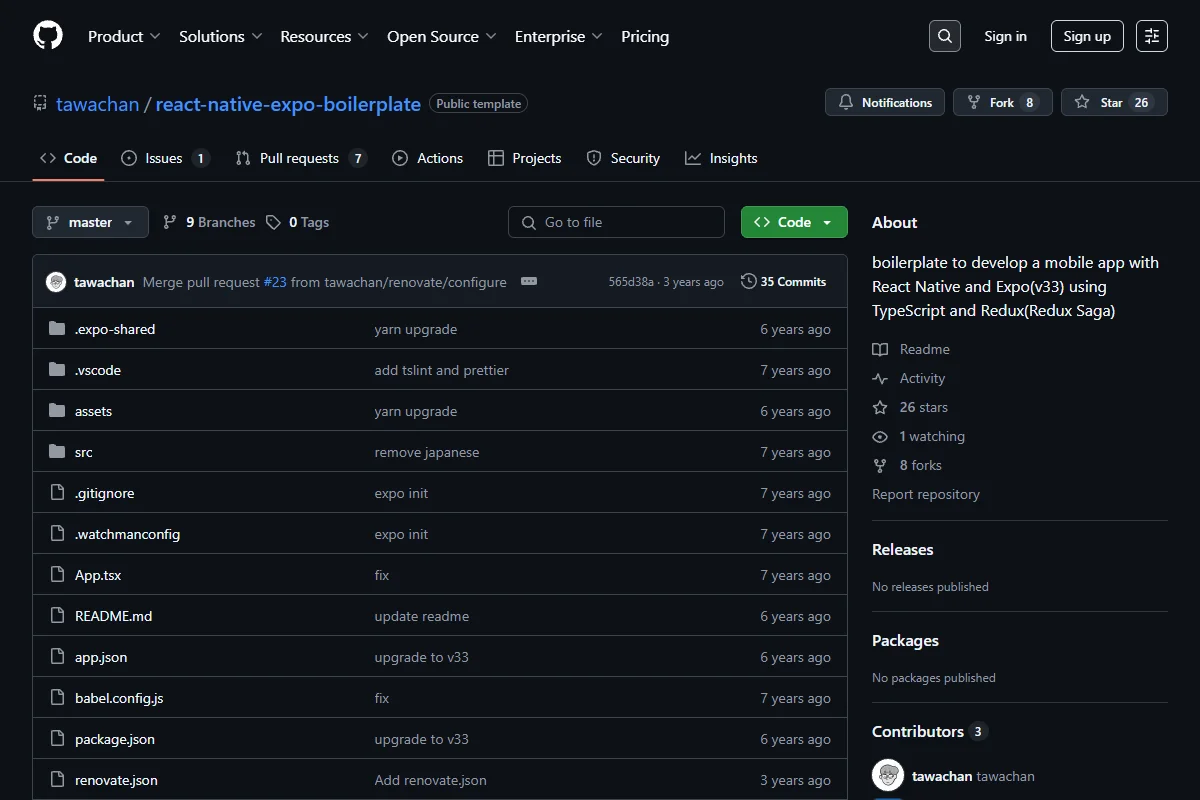This screenshot has height=800, width=1200.
Task: Open the src folder
Action: tap(84, 452)
